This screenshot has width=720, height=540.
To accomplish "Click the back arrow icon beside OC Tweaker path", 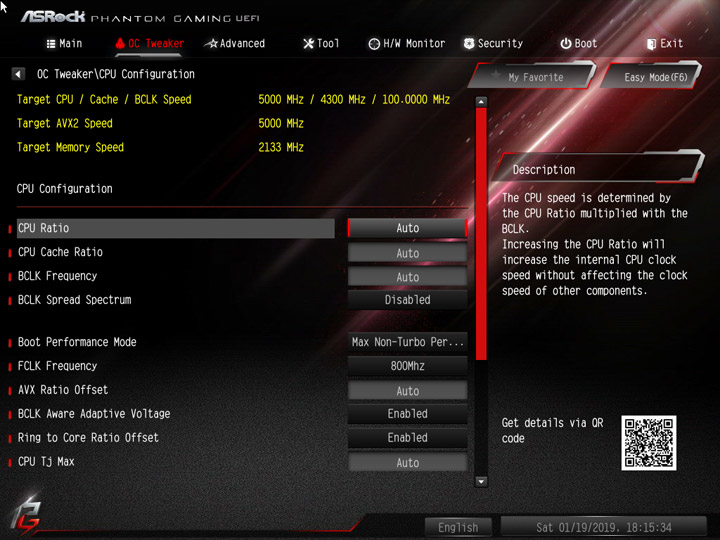I will [x=18, y=74].
